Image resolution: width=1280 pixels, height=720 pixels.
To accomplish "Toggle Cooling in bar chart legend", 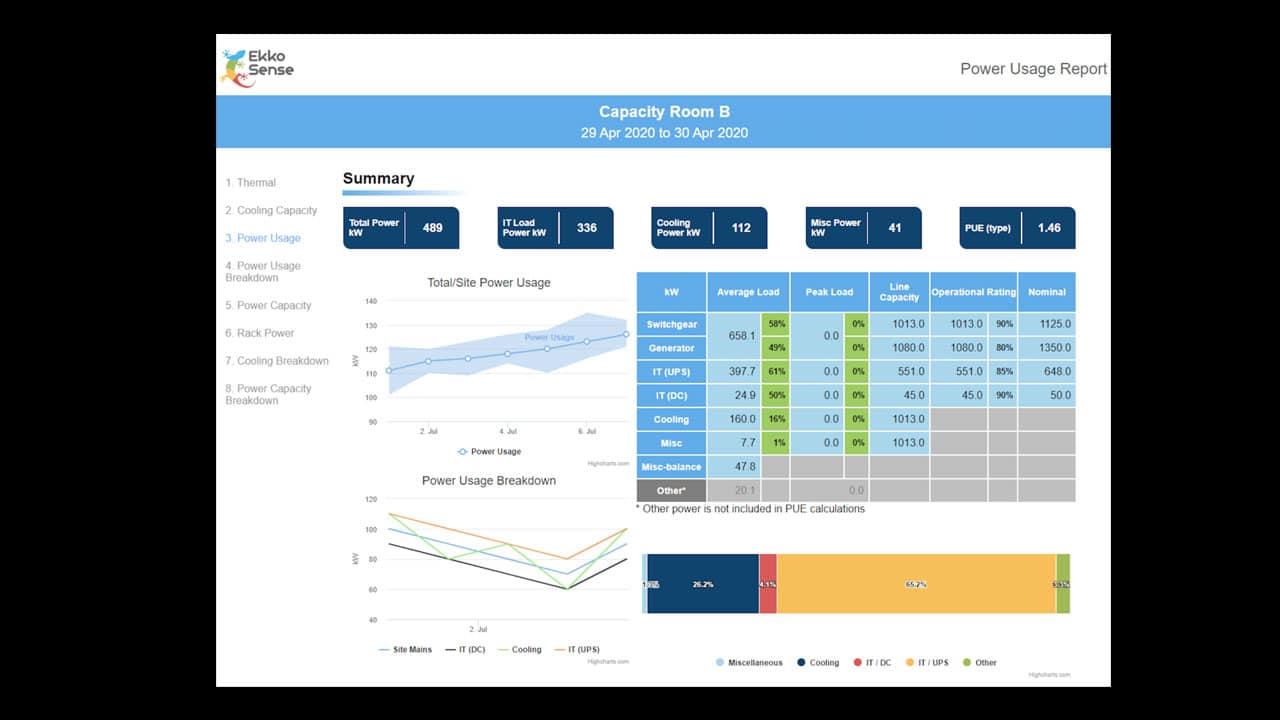I will (x=819, y=663).
